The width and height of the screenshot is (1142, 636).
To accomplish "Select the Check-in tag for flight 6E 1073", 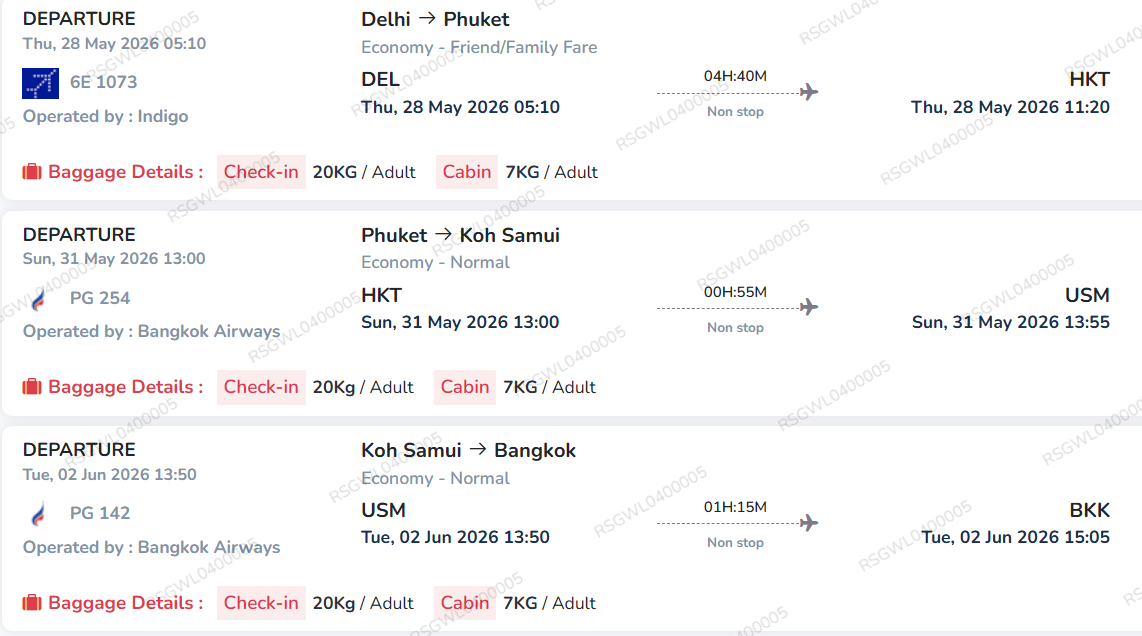I will tap(261, 172).
